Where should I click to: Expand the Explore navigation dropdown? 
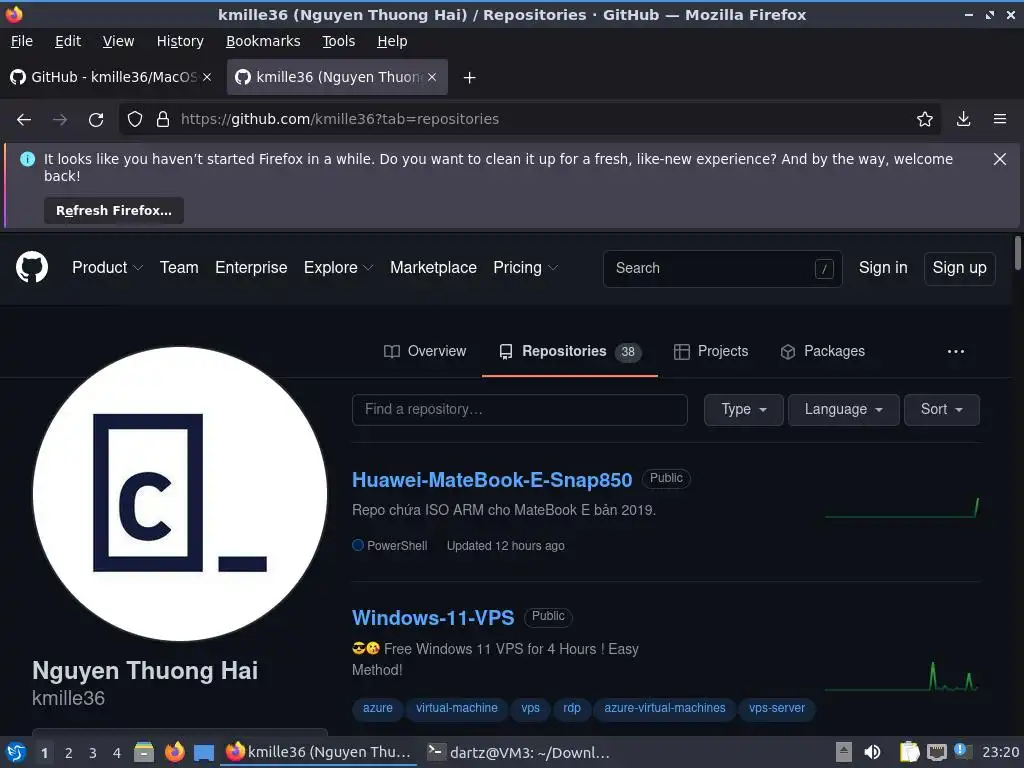tap(338, 268)
